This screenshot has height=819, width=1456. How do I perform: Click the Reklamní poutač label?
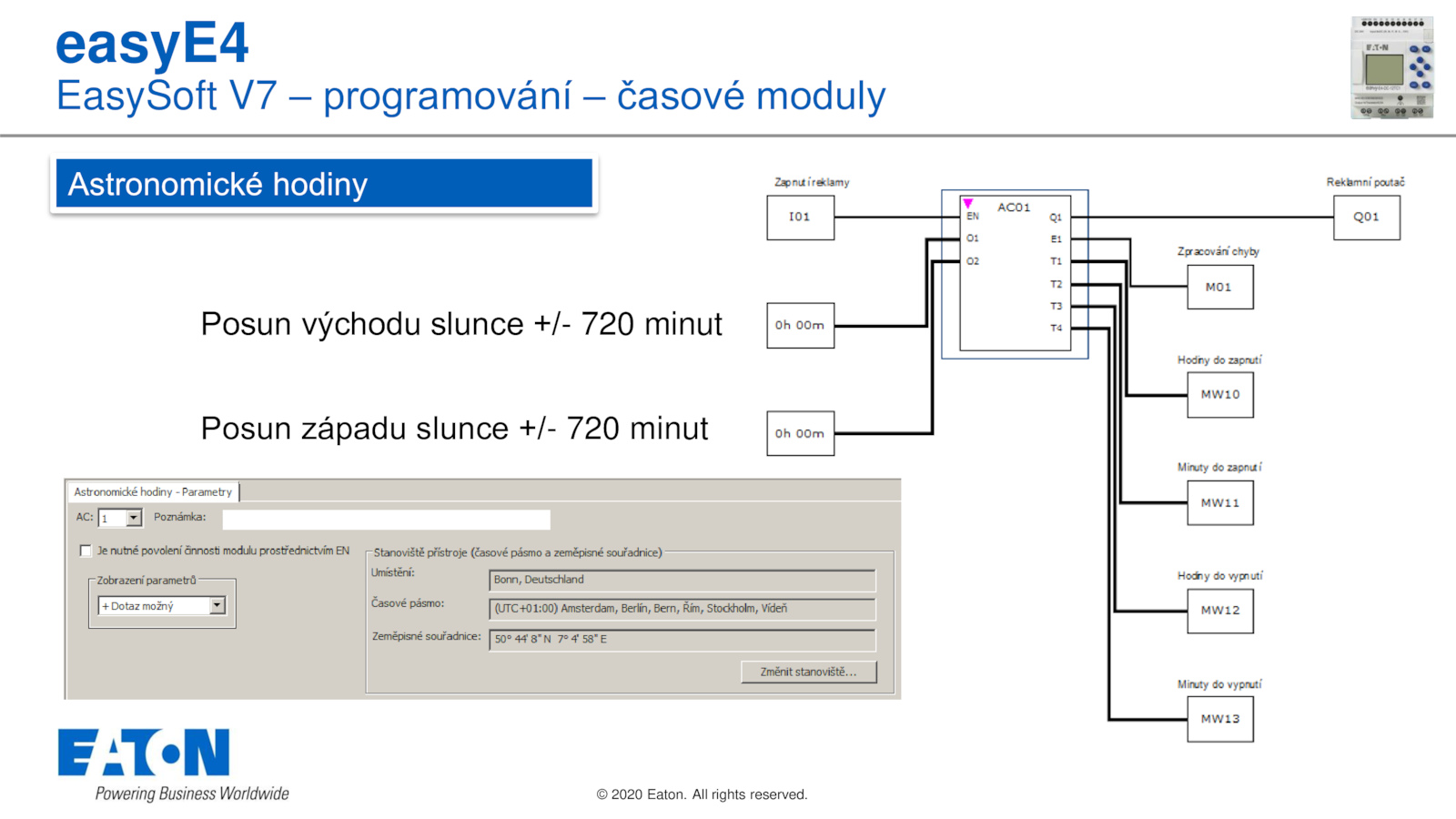click(1365, 182)
